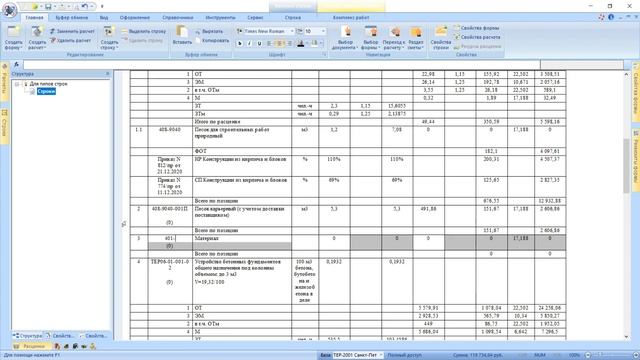Click the code cell containing 401-
This screenshot has height=360, width=640.
169,238
